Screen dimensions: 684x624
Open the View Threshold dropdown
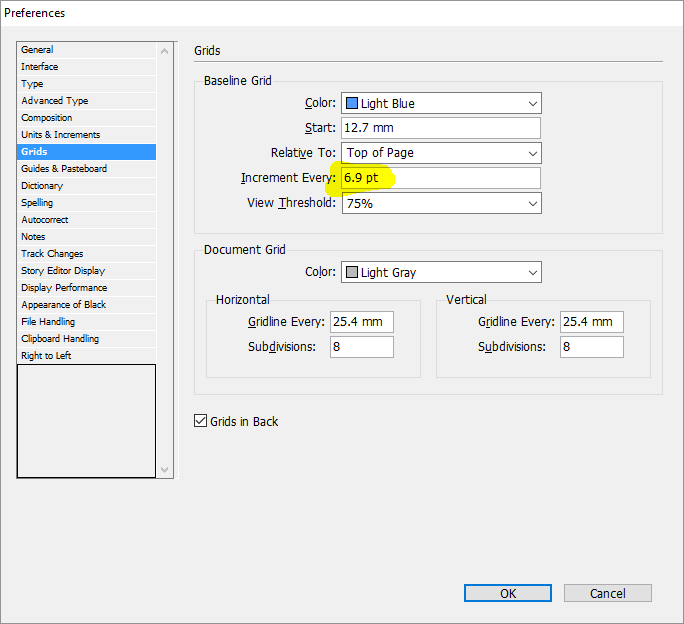441,203
